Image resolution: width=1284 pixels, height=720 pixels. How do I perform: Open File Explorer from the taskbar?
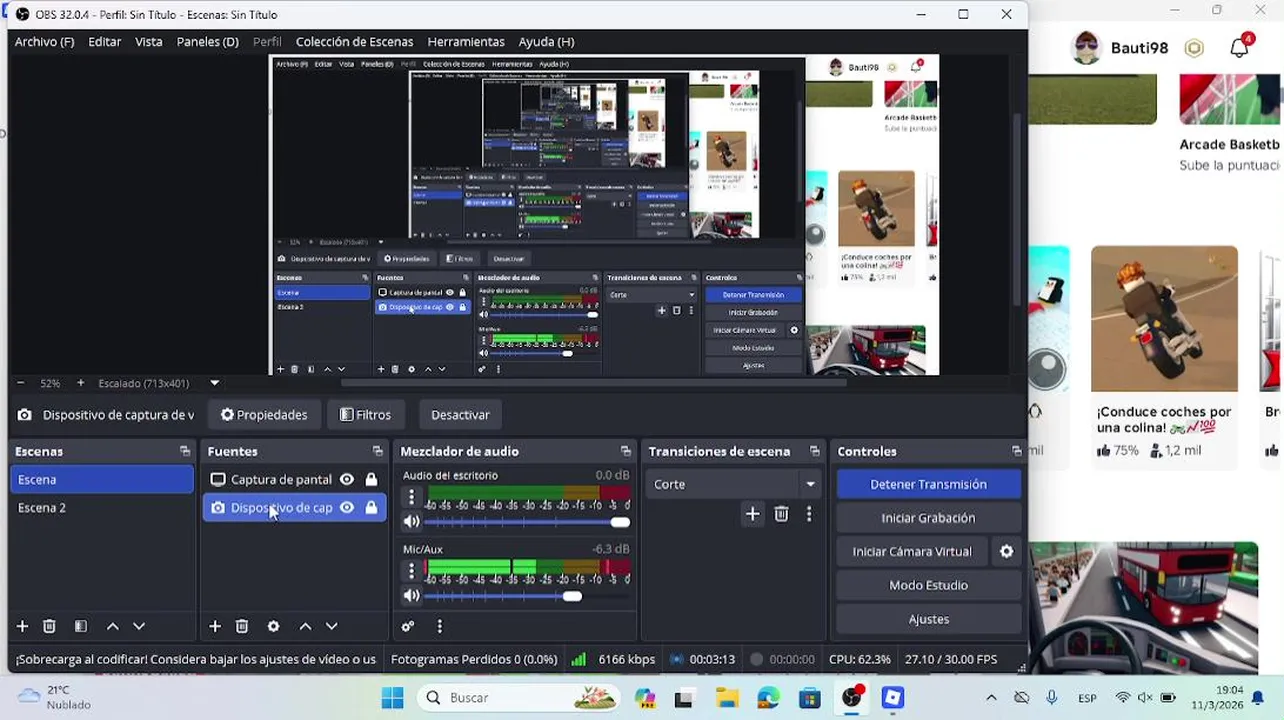[727, 698]
